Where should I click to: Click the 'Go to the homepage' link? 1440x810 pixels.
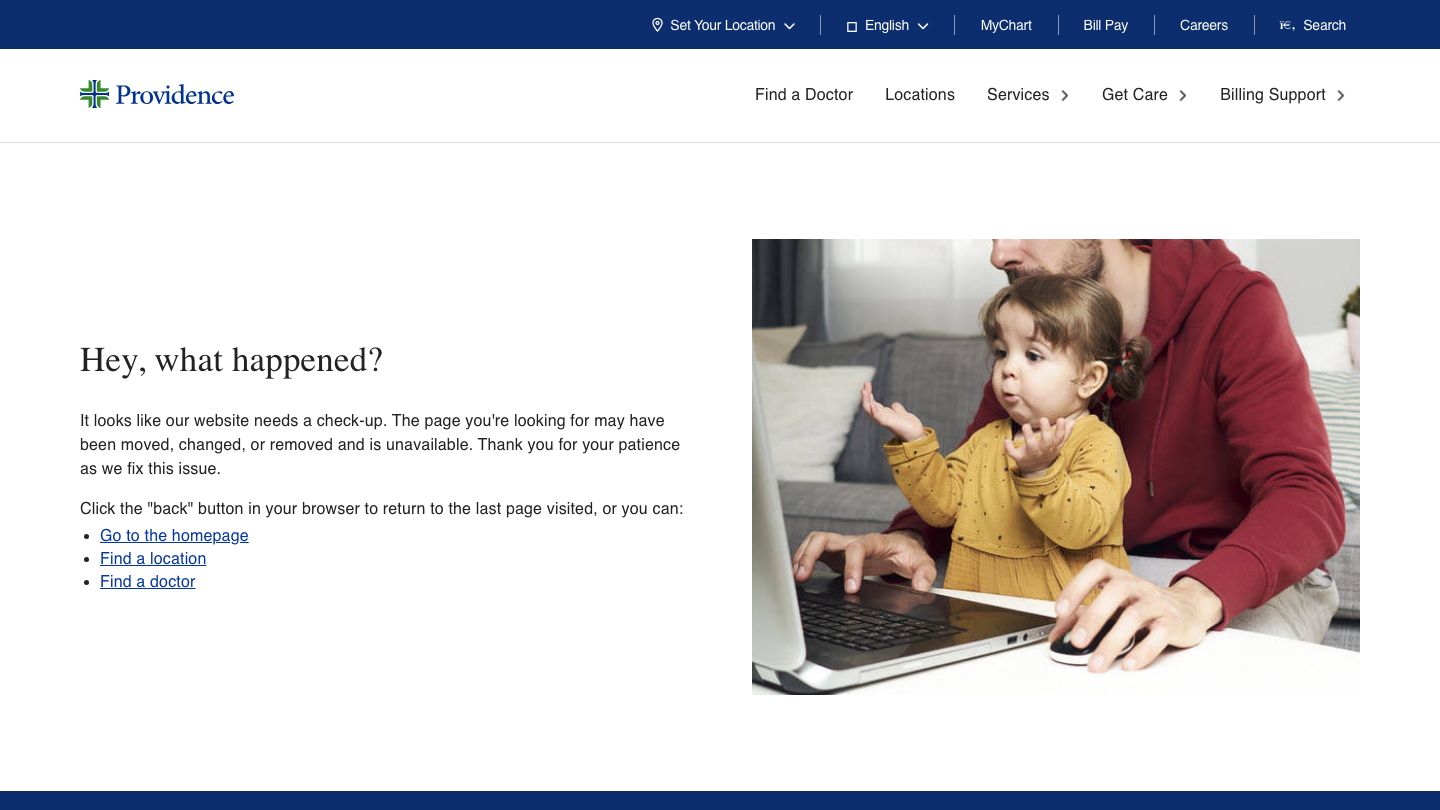(174, 535)
